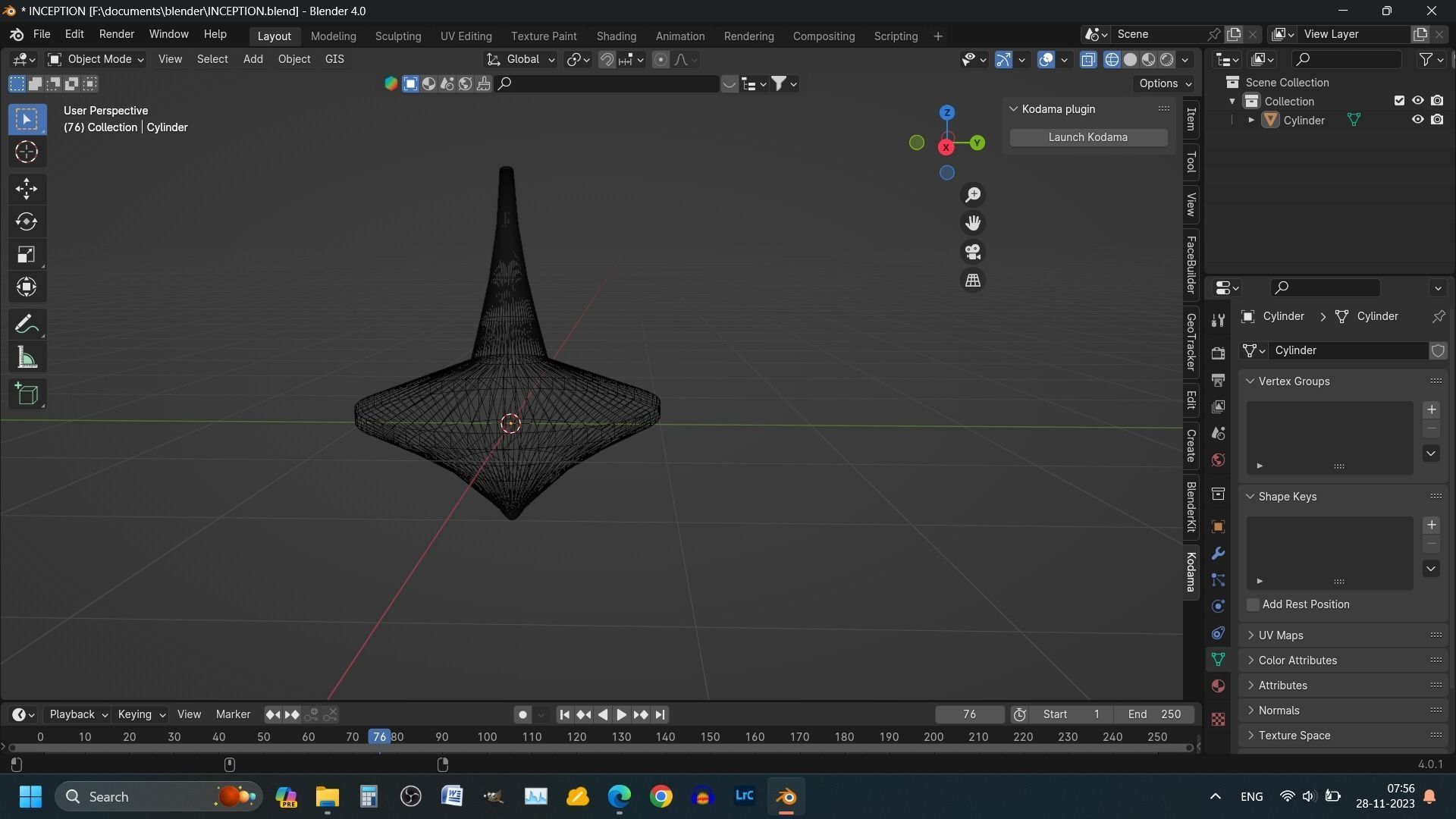Add a new shape key with plus
The height and width of the screenshot is (819, 1456).
point(1431,525)
